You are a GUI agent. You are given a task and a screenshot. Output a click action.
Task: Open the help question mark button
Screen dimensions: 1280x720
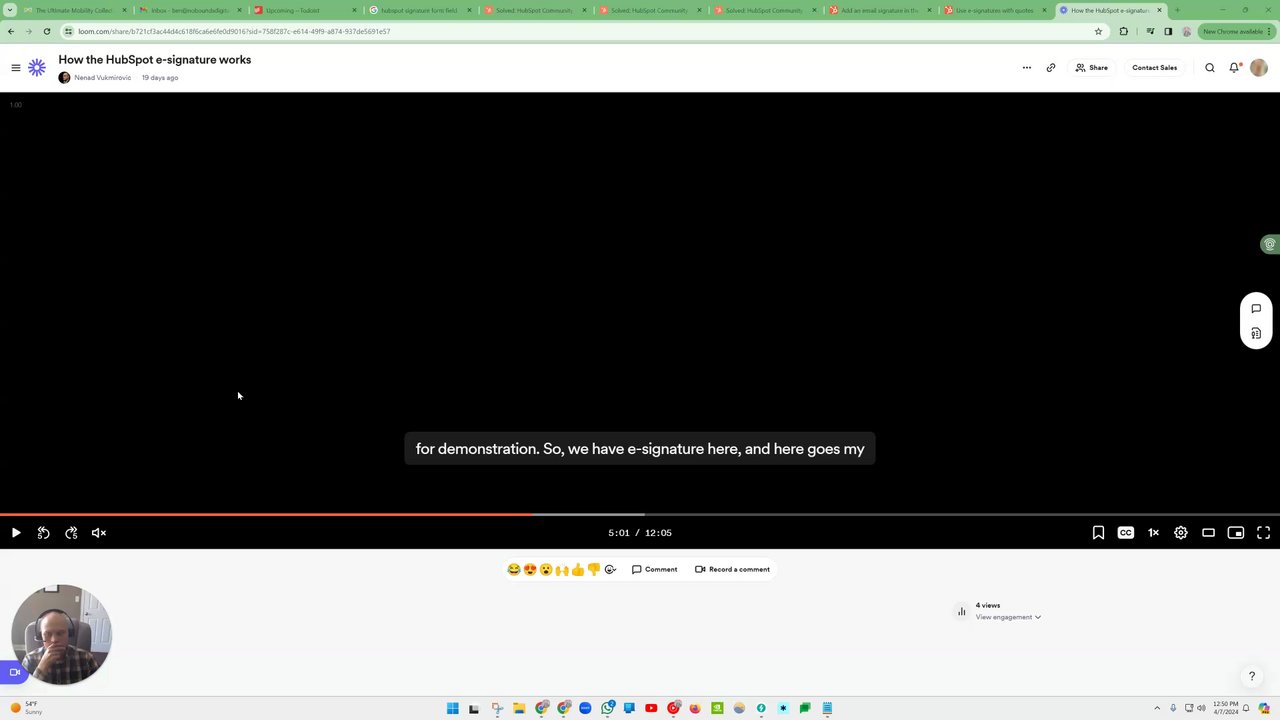pos(1251,677)
